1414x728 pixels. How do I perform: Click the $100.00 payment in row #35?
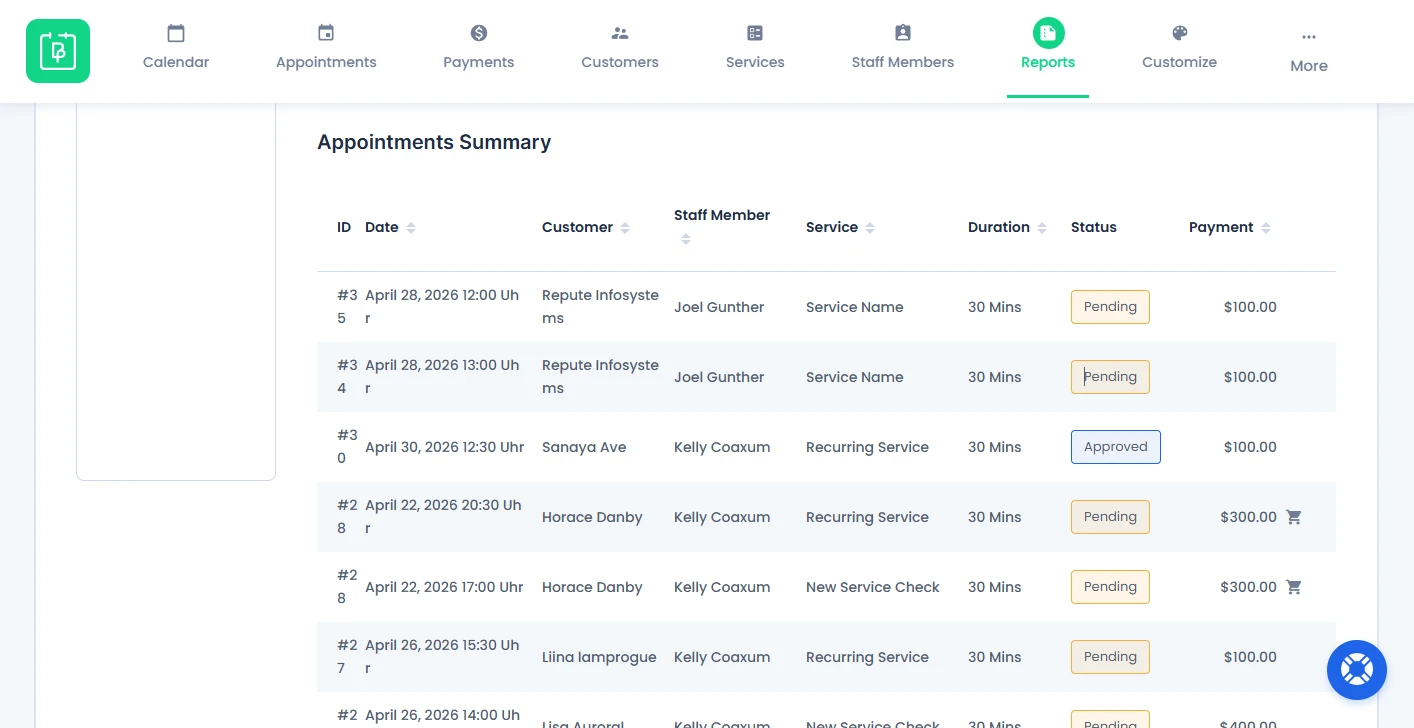click(1250, 307)
